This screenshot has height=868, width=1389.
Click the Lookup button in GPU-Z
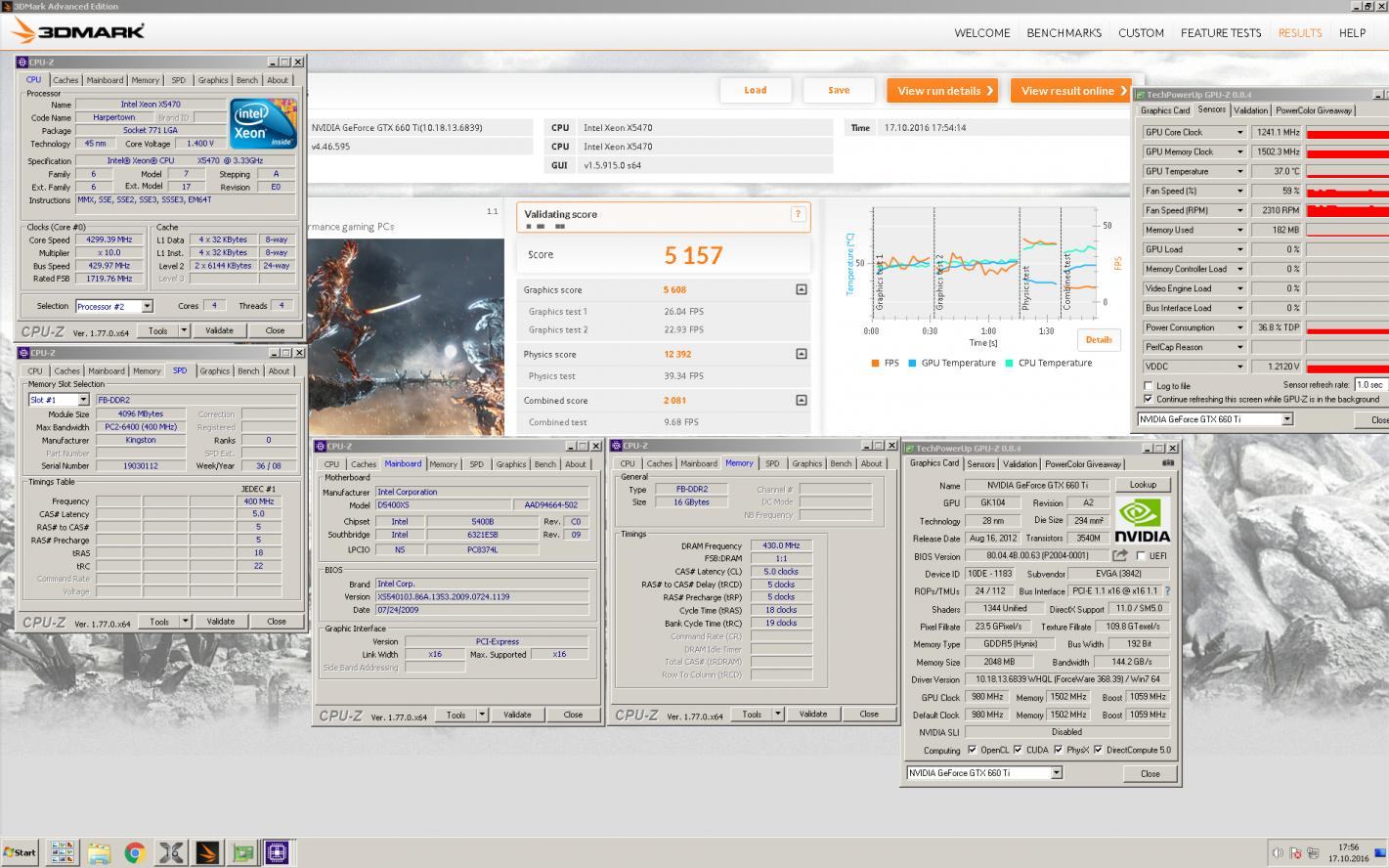coord(1143,484)
